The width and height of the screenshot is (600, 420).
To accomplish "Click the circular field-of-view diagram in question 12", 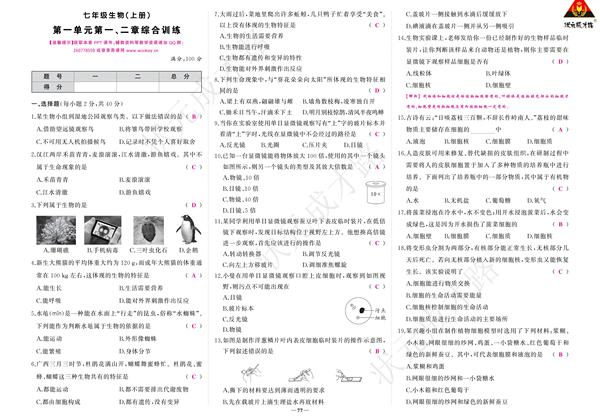I will [x=358, y=311].
